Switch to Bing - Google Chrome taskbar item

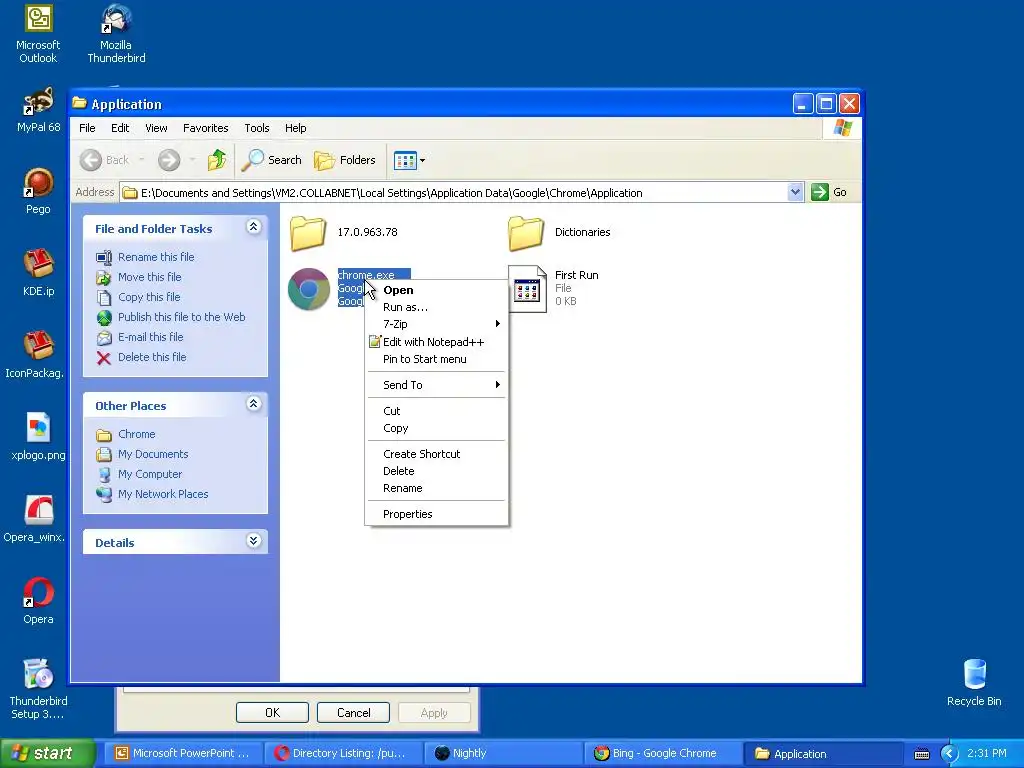[663, 753]
